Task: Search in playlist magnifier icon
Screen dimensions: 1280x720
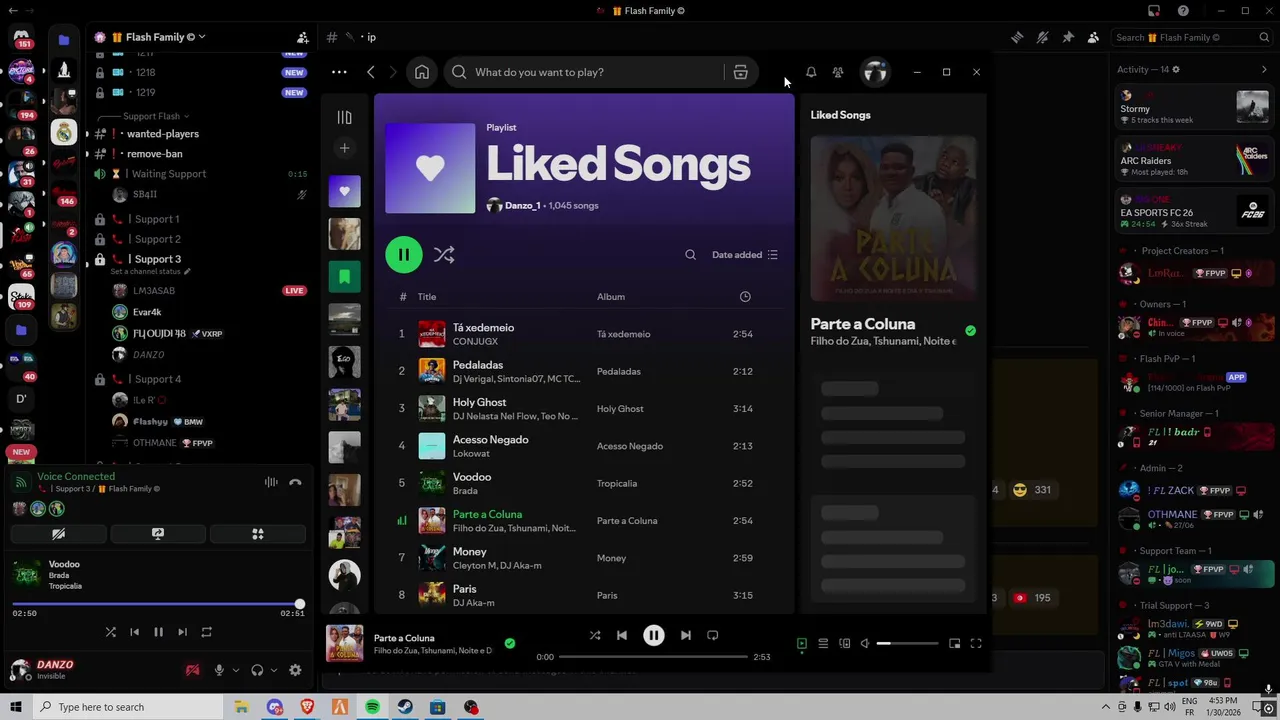Action: 690,255
